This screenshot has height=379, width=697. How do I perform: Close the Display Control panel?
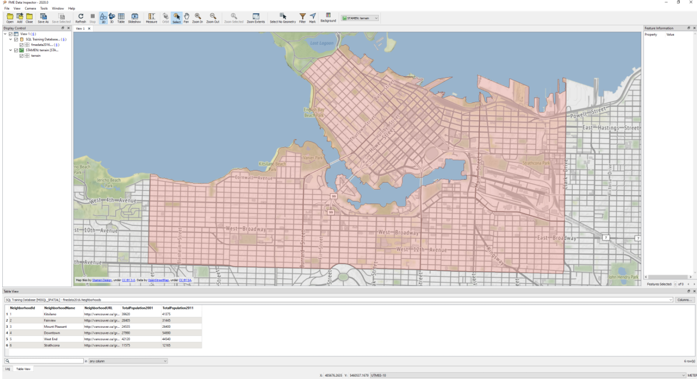click(x=68, y=28)
